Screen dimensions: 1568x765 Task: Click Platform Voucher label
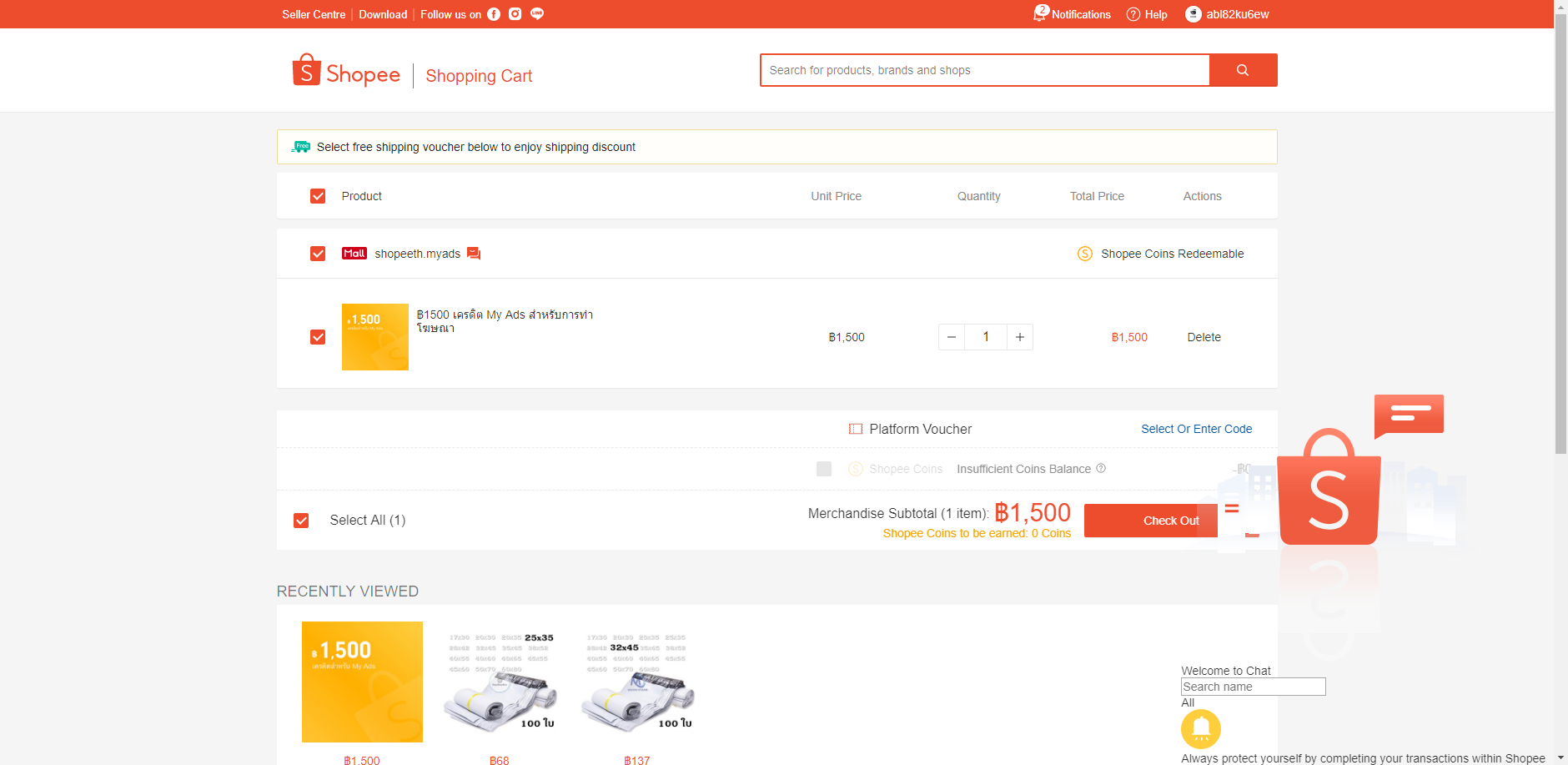coord(921,429)
